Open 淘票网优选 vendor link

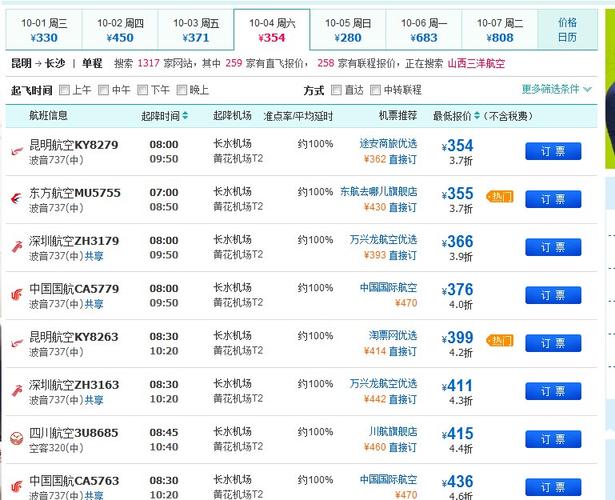[393, 335]
